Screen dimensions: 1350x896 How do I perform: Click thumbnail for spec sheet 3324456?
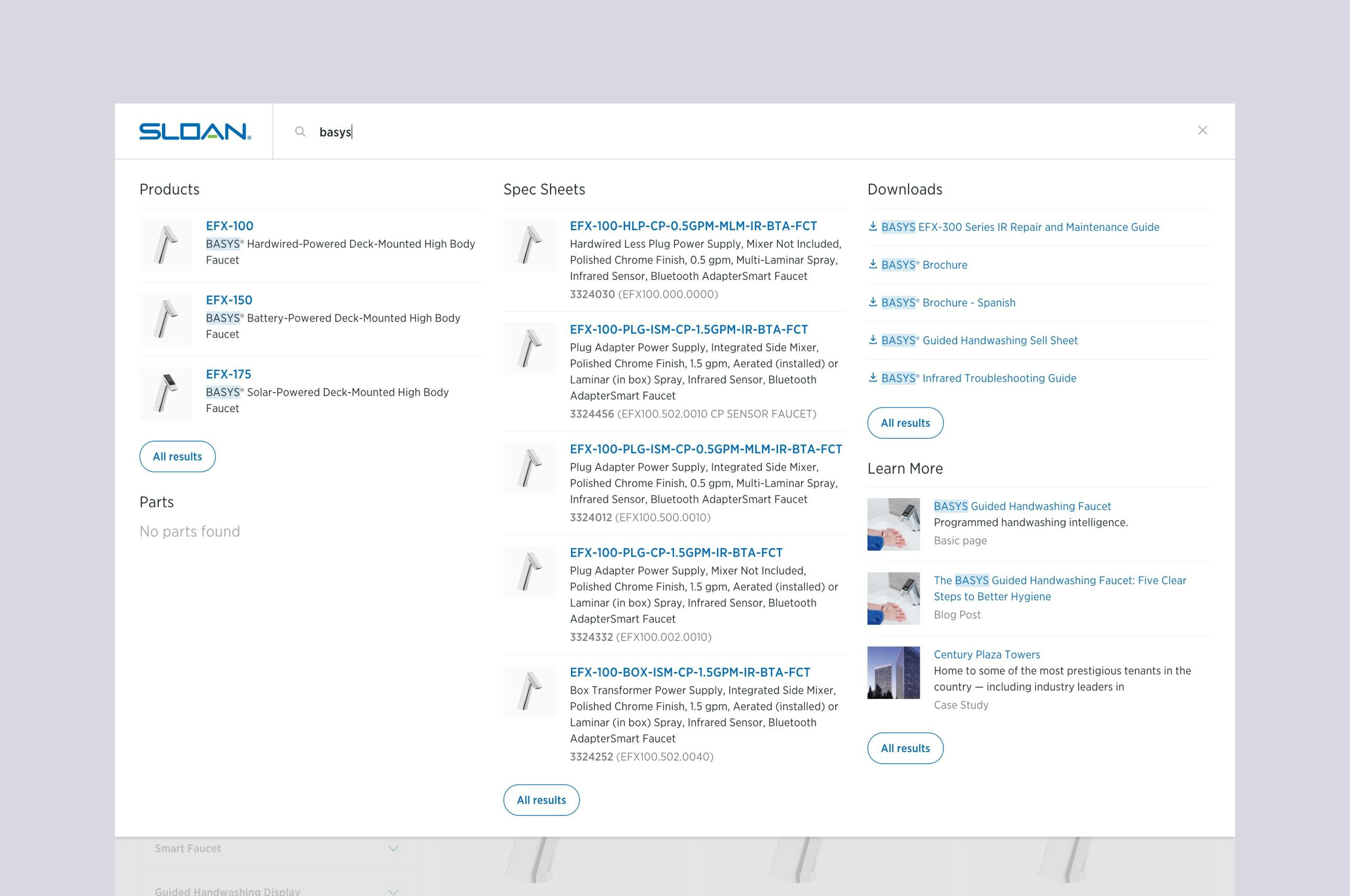[x=529, y=348]
